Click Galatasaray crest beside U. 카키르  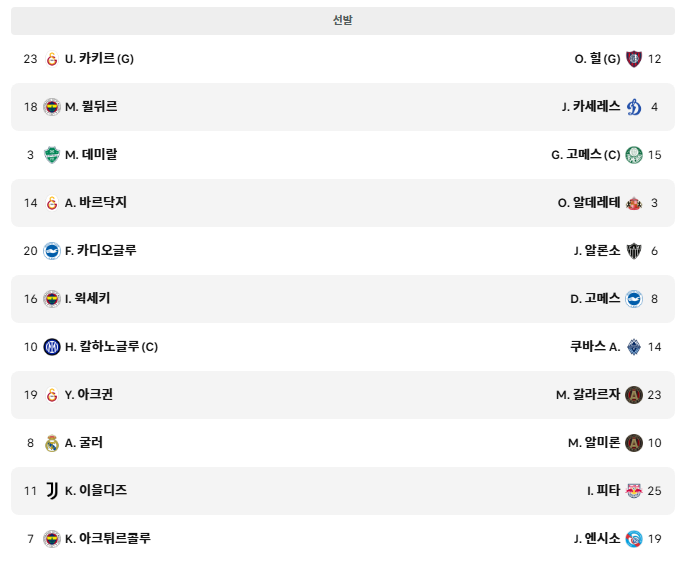[52, 59]
